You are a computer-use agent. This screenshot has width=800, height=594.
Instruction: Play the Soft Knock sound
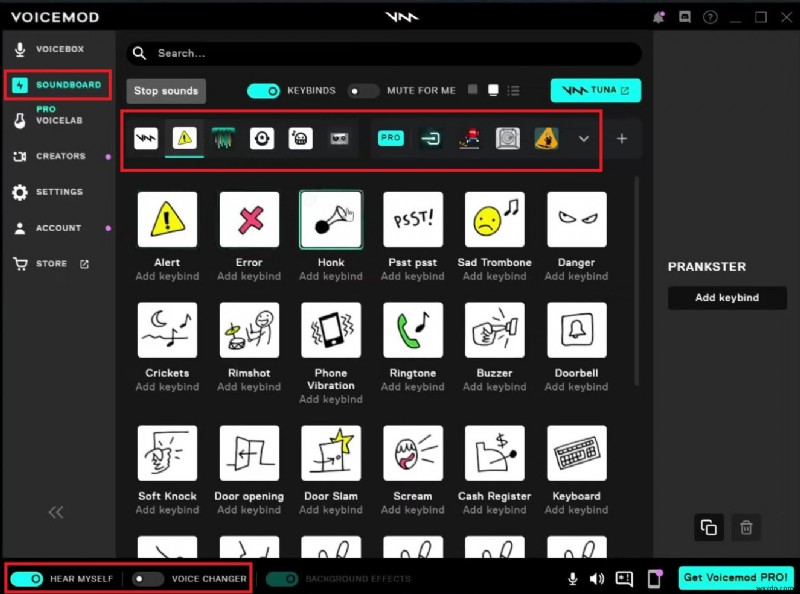click(x=167, y=453)
